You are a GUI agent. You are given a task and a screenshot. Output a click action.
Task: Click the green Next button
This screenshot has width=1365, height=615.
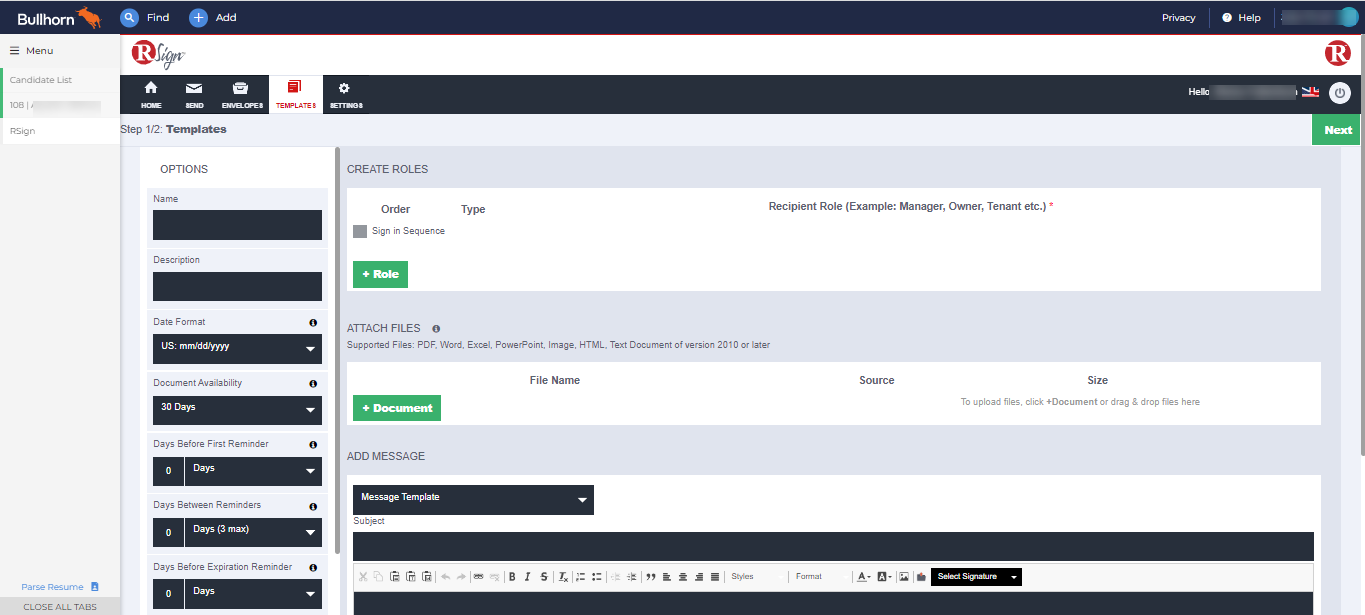(x=1337, y=130)
